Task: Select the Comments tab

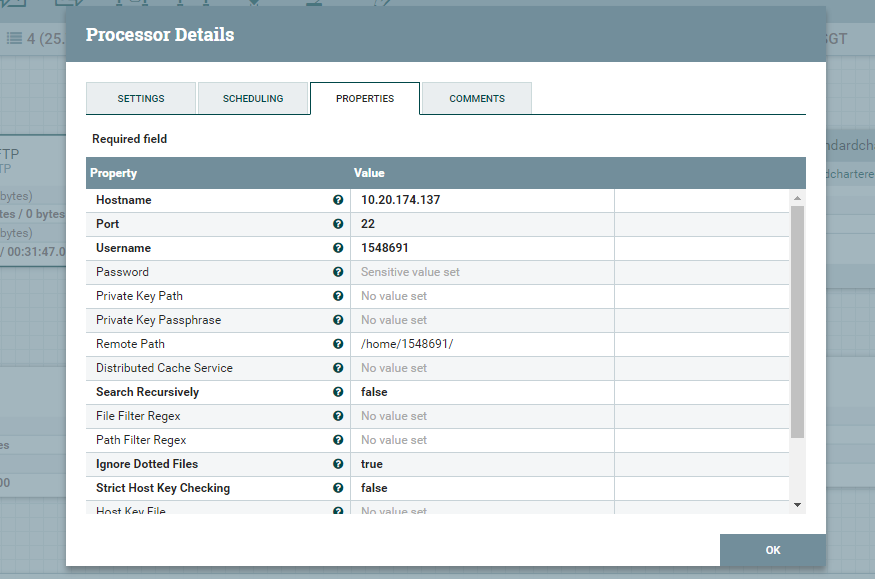Action: pos(477,99)
